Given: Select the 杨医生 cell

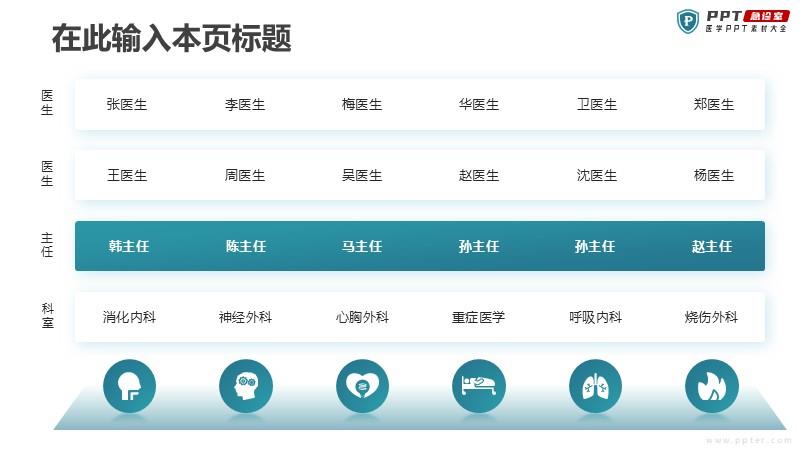Looking at the screenshot, I should tap(713, 176).
